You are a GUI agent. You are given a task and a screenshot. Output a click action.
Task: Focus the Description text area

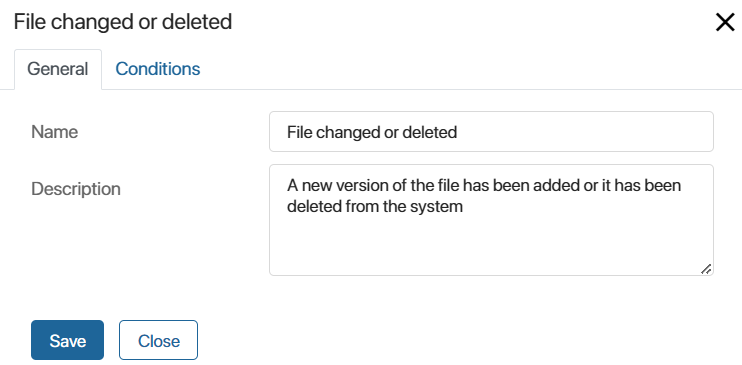tap(491, 220)
